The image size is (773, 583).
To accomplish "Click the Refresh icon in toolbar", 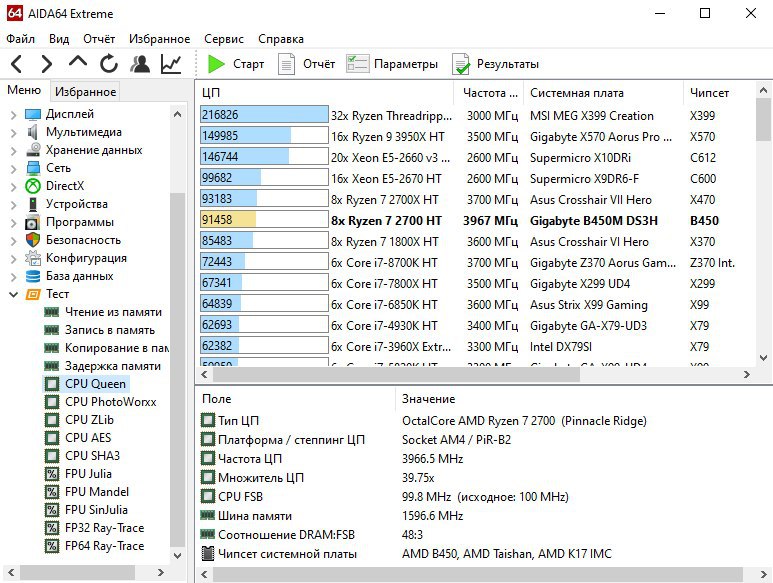I will (x=109, y=64).
